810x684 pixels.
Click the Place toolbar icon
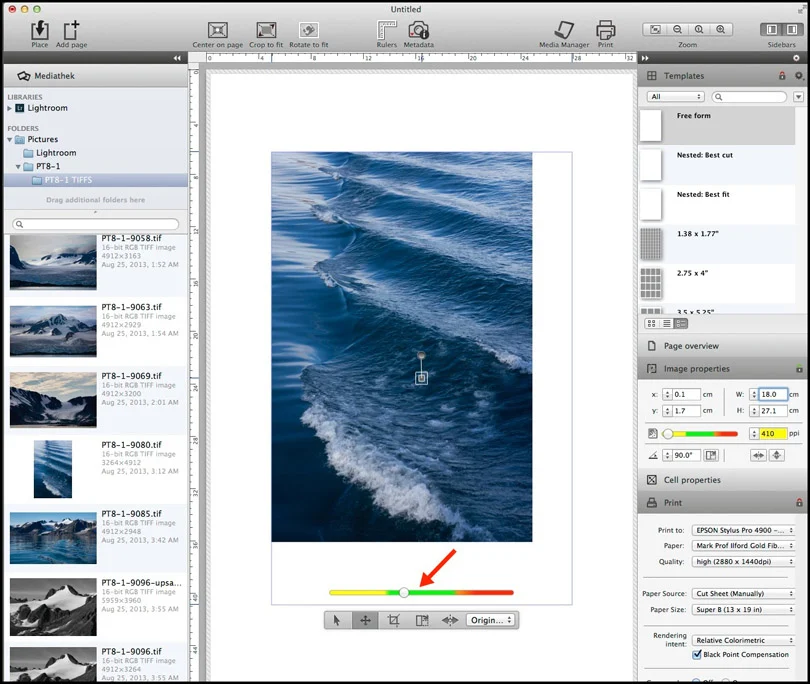[40, 30]
